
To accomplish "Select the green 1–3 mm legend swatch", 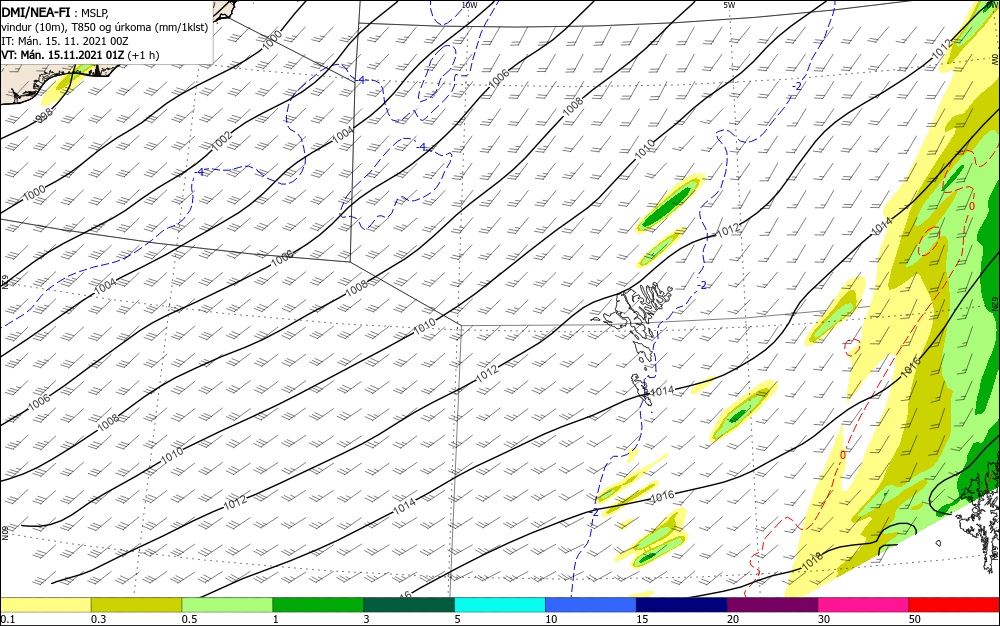I will (318, 605).
